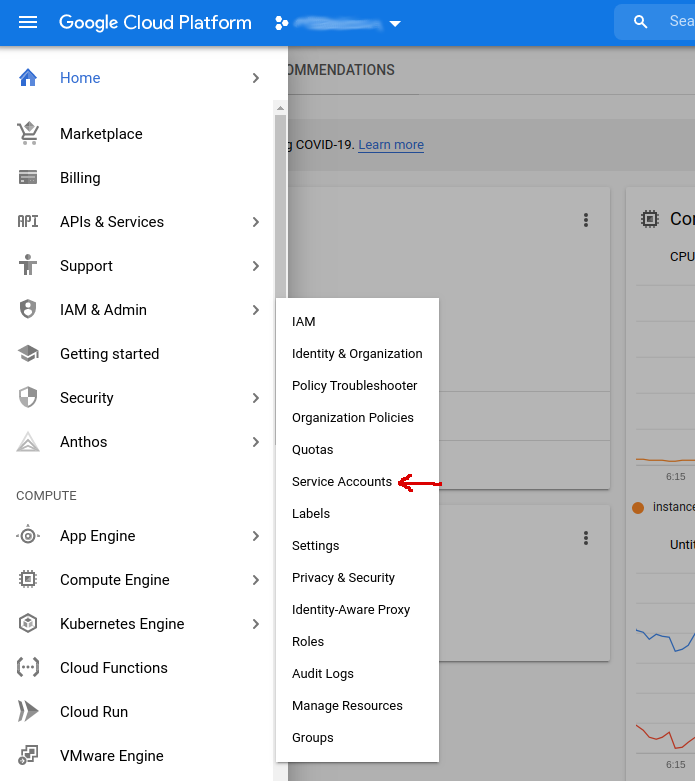
Task: Switch to the Recommendations tab
Action: (342, 70)
